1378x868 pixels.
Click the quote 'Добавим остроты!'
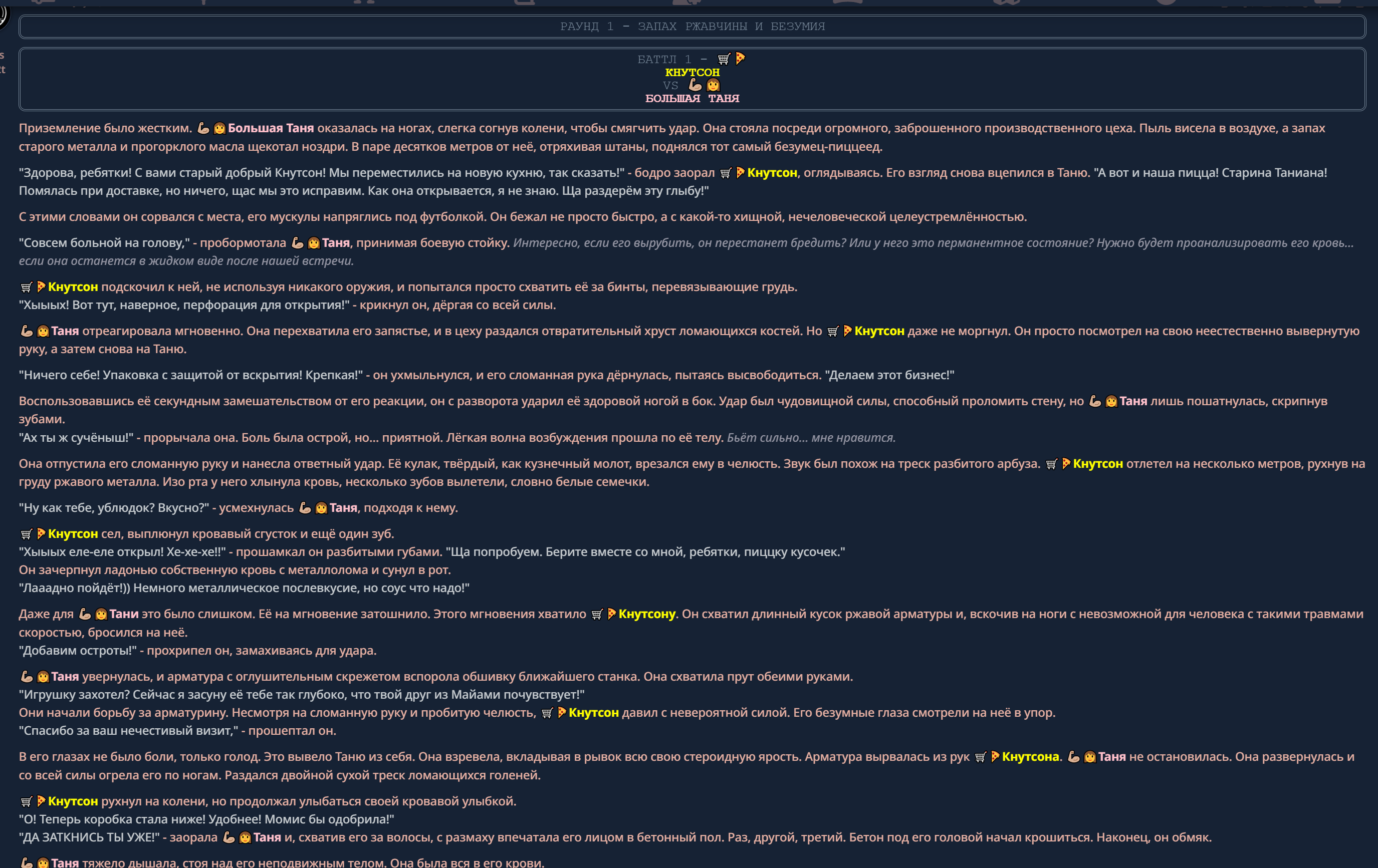click(x=78, y=651)
